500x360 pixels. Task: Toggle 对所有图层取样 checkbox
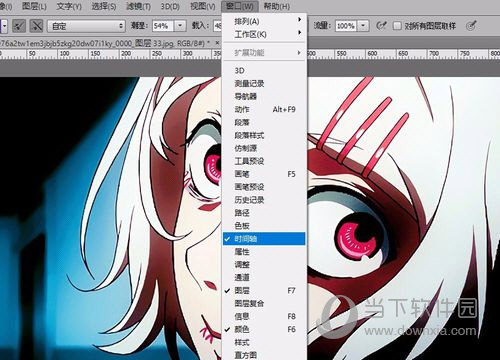click(397, 26)
